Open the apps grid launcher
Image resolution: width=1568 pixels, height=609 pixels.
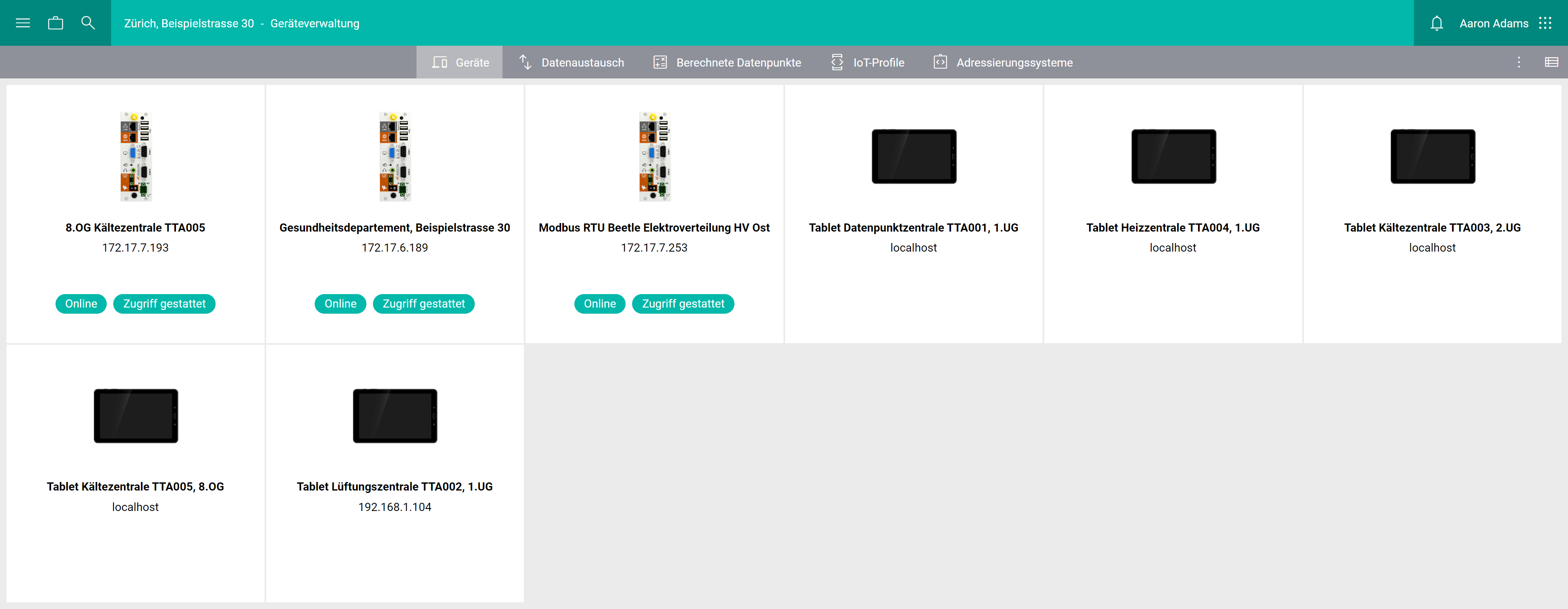pos(1545,23)
